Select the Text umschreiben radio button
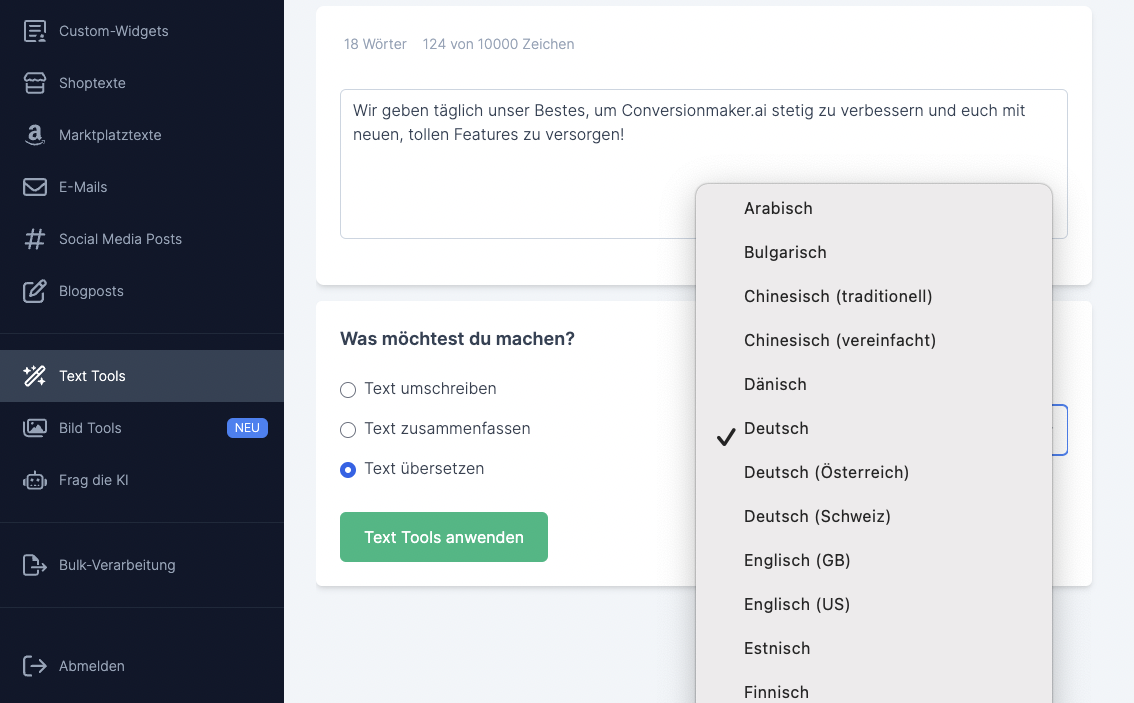Viewport: 1134px width, 703px height. (348, 390)
